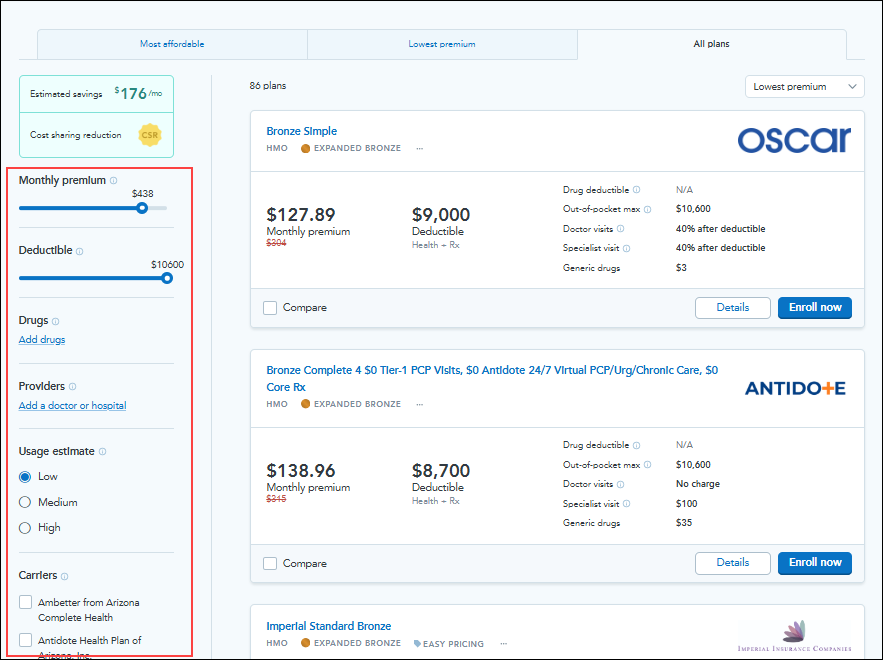The width and height of the screenshot is (883, 660).
Task: Click the Add a doctor or hospital link
Action: point(73,405)
